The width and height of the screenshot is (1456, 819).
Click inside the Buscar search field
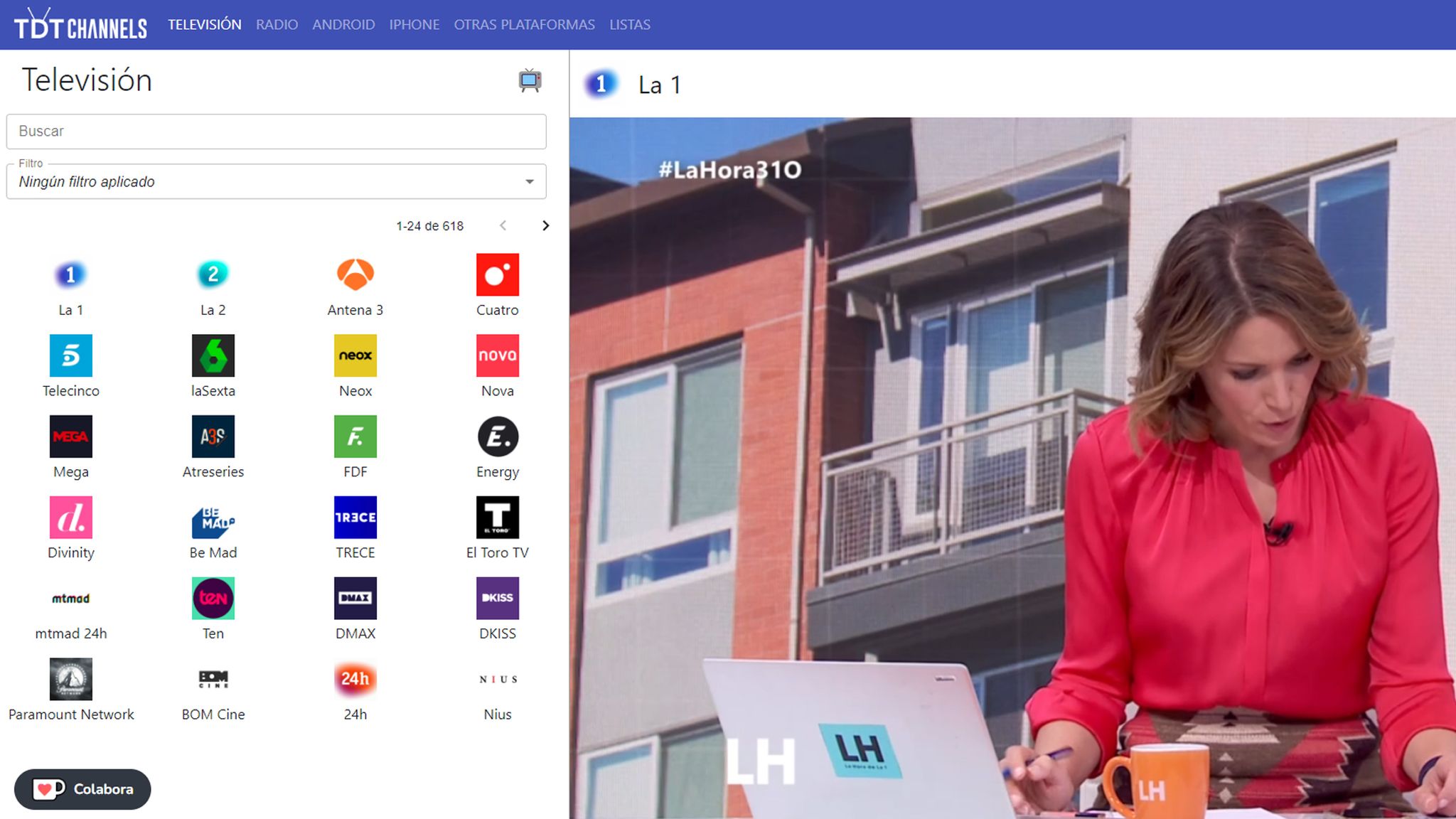(x=276, y=132)
